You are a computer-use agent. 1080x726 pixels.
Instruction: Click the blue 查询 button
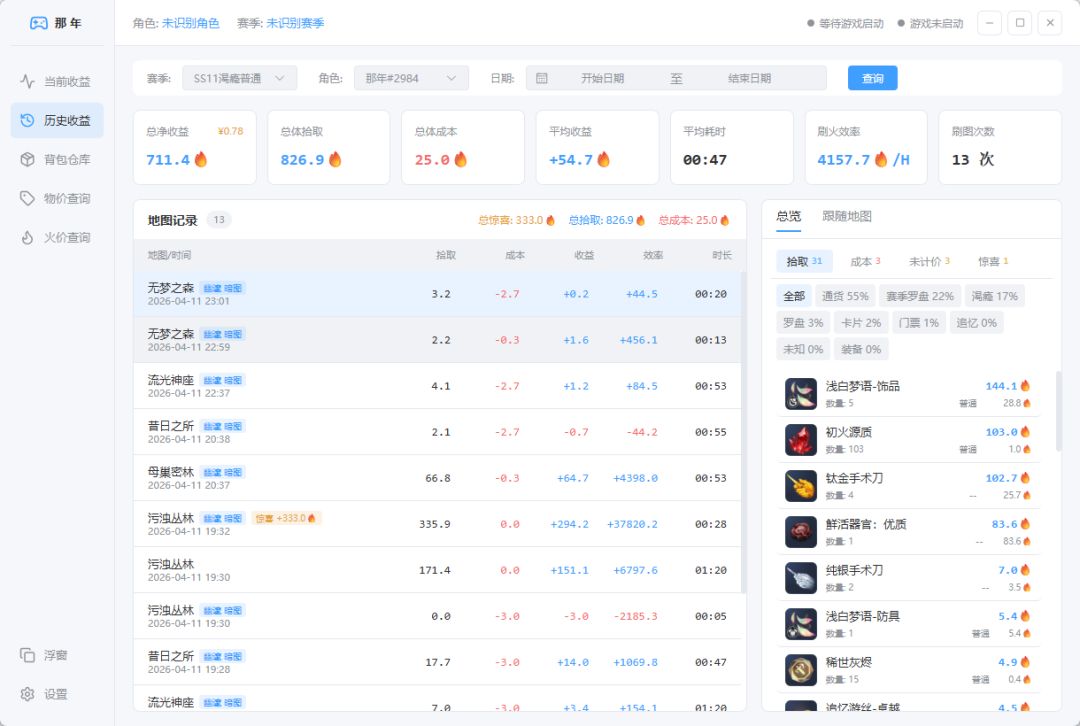(x=872, y=79)
